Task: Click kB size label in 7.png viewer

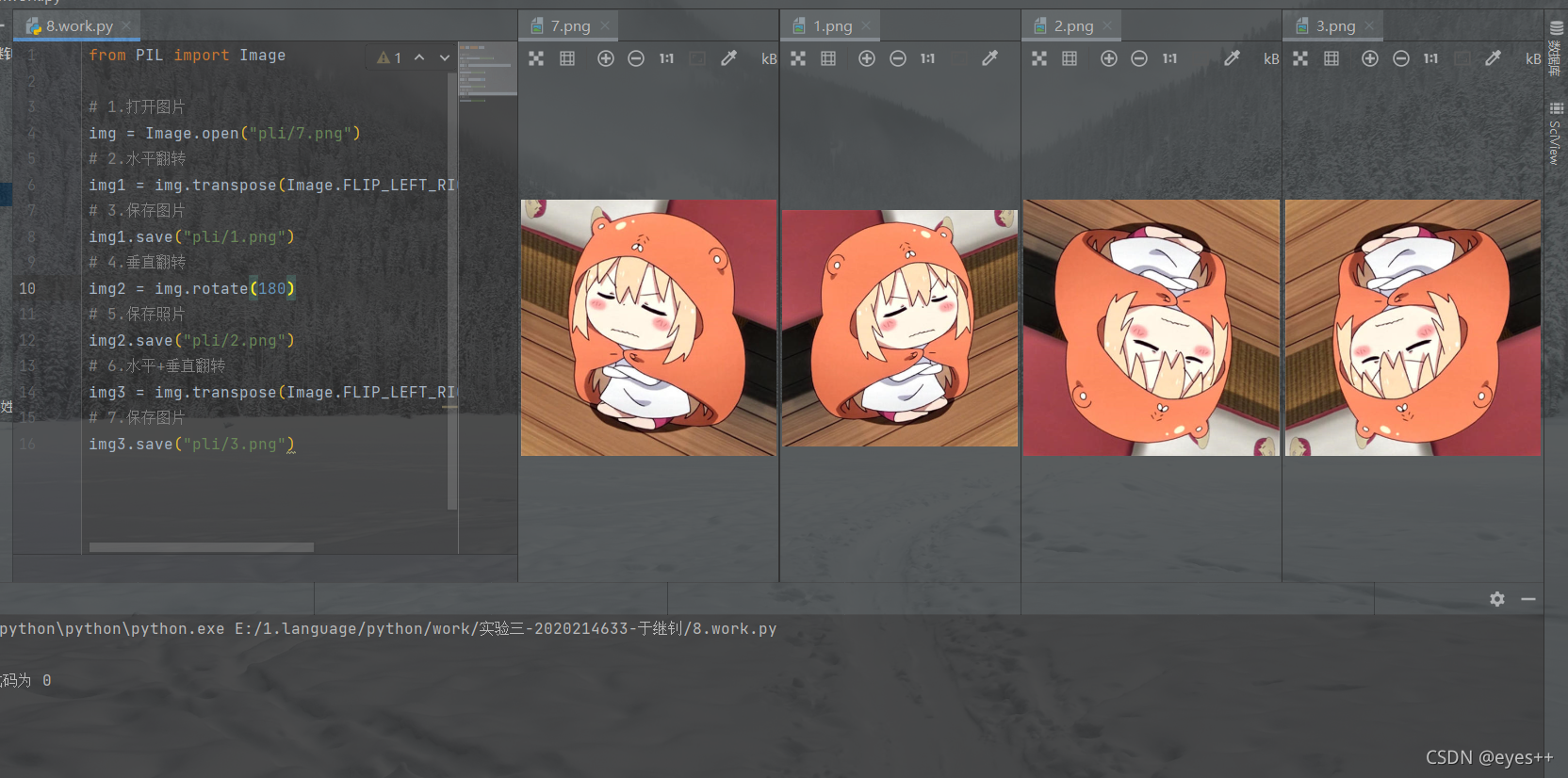Action: point(769,58)
